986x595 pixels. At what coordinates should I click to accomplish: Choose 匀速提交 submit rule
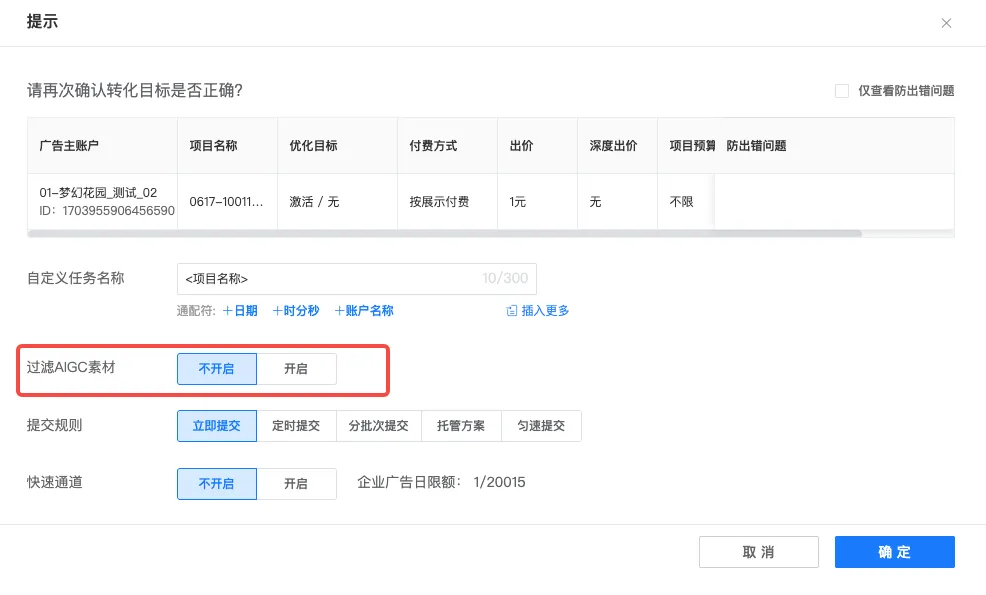(541, 426)
